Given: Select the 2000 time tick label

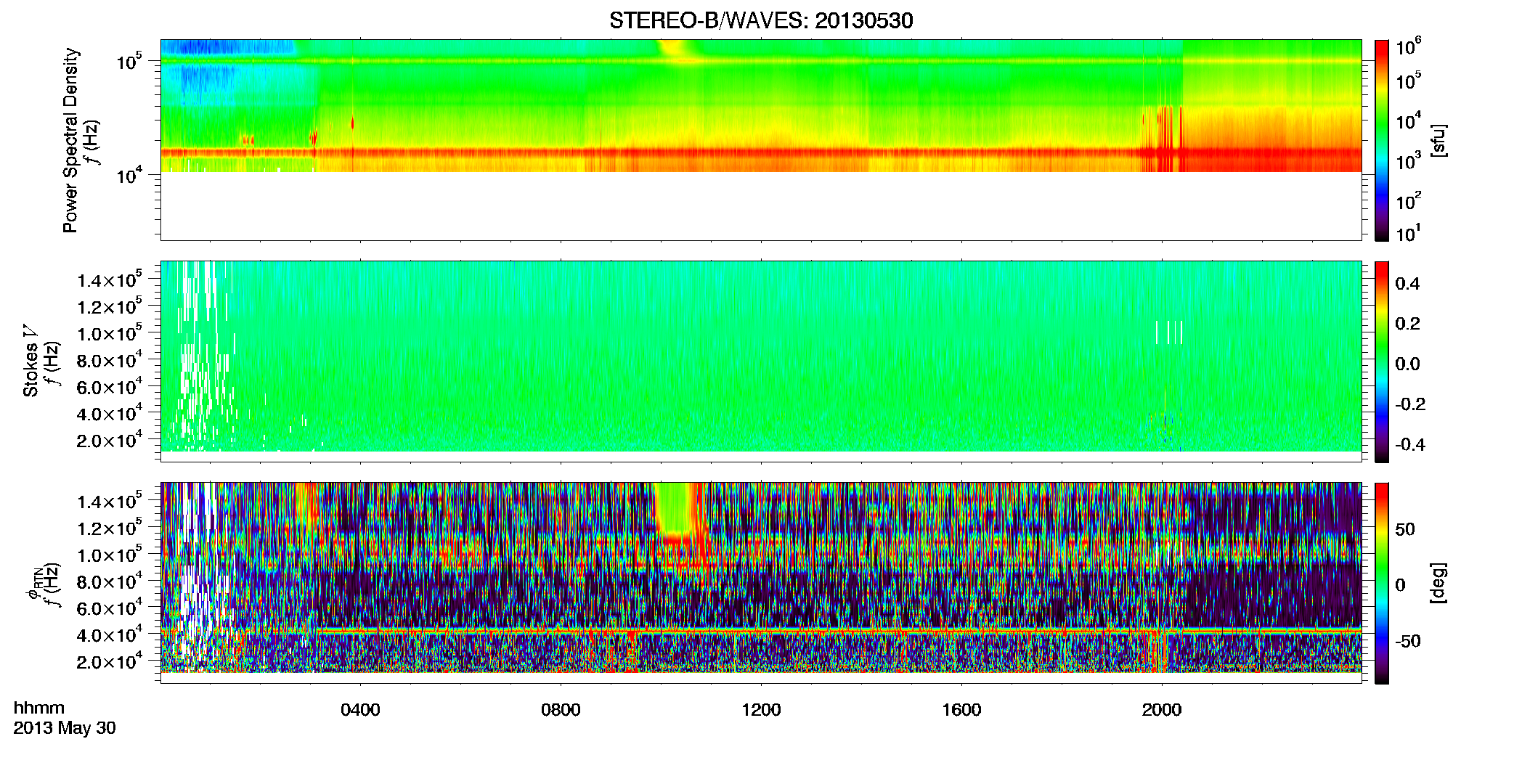Looking at the screenshot, I should pyautogui.click(x=1162, y=709).
